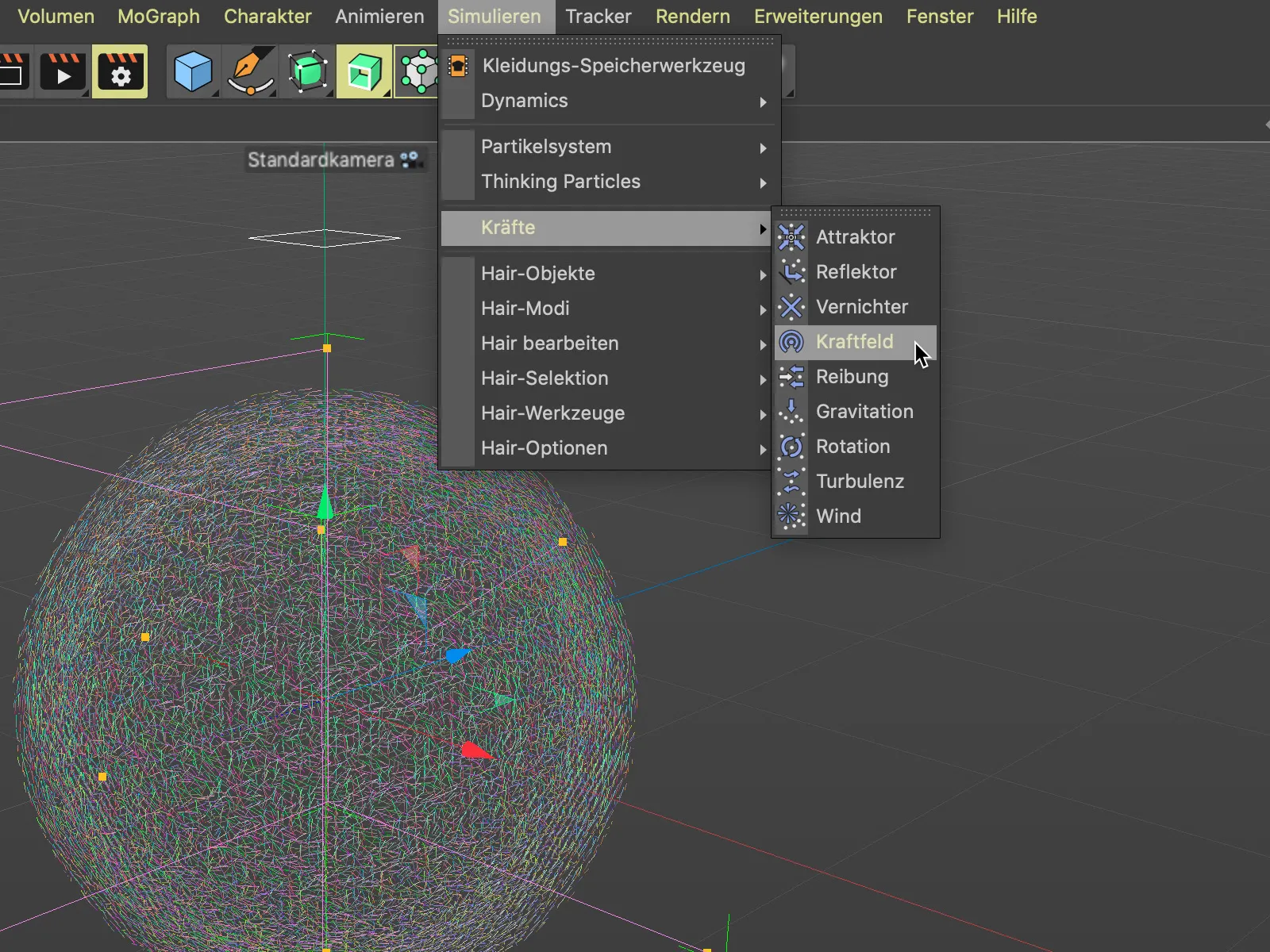Image resolution: width=1270 pixels, height=952 pixels.
Task: Click the blue cube primitive icon
Action: (x=193, y=71)
